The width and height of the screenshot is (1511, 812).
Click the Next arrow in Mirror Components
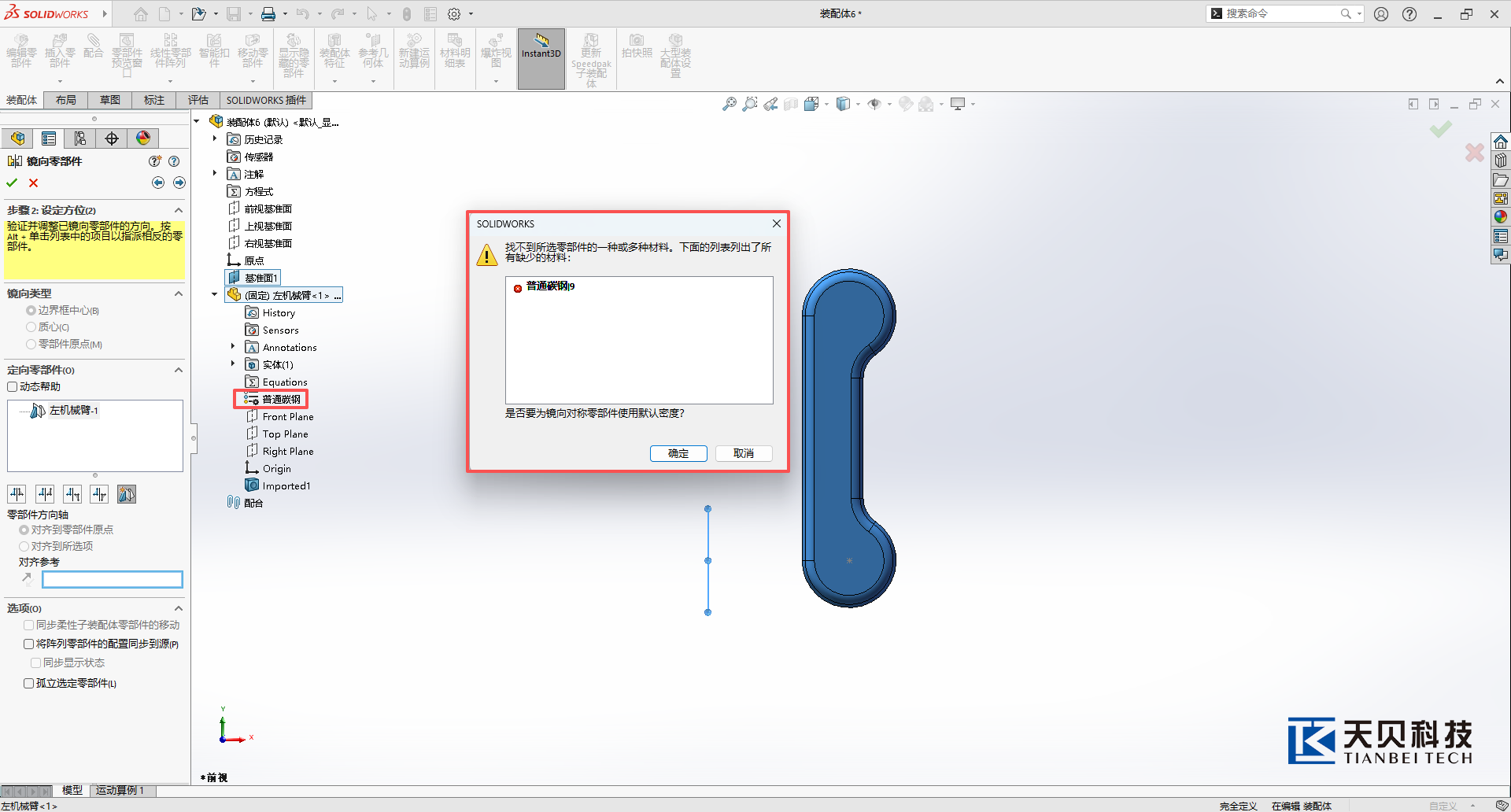pos(179,183)
